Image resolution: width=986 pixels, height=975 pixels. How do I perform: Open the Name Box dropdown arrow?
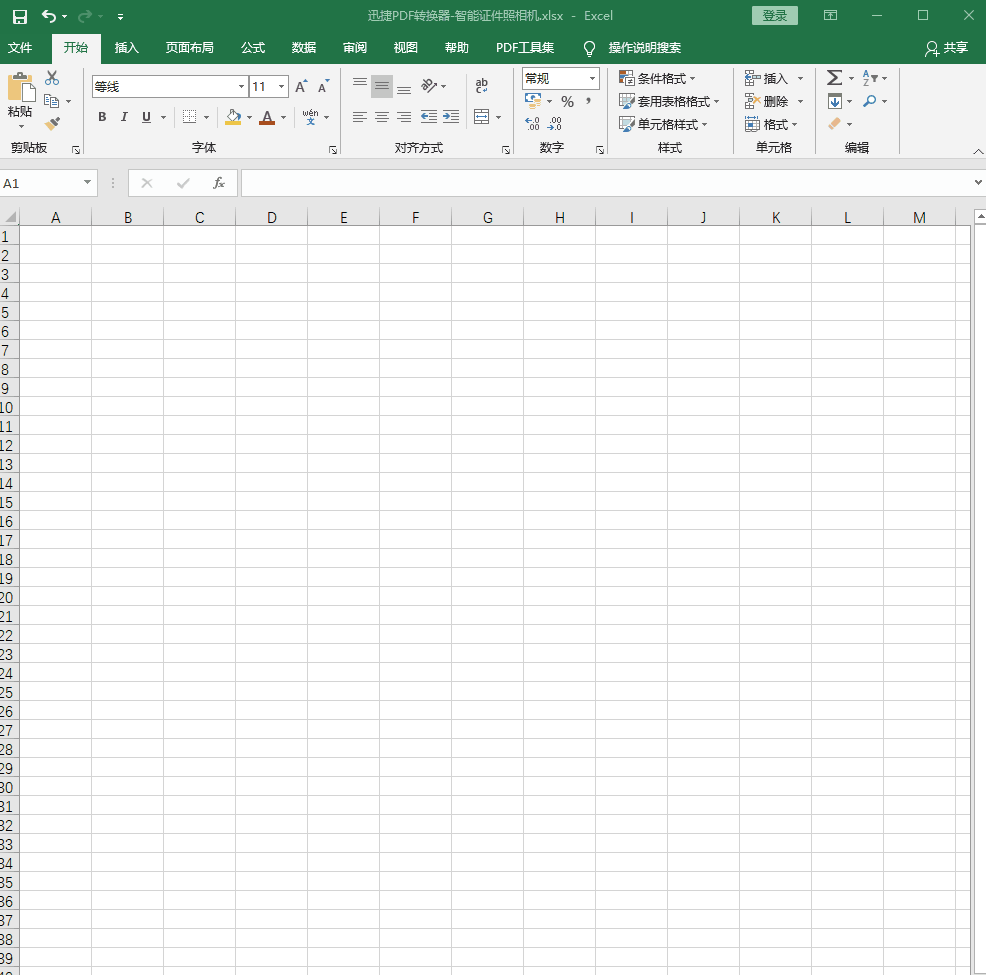pyautogui.click(x=88, y=183)
